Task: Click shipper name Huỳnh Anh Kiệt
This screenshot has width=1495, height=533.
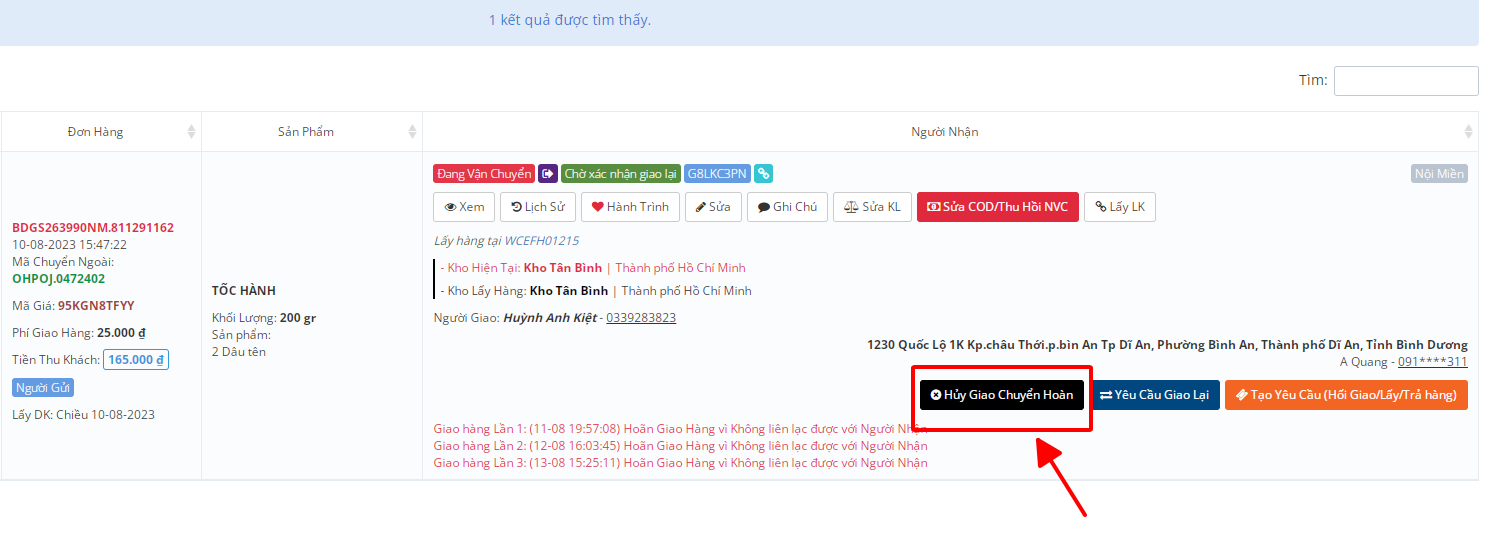Action: point(549,318)
